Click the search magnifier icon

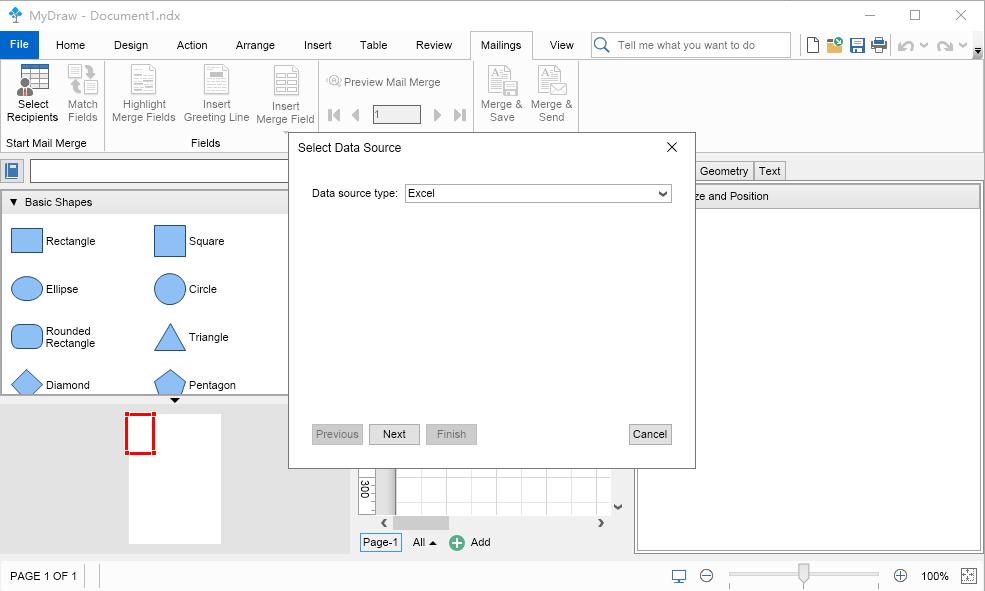tap(602, 45)
